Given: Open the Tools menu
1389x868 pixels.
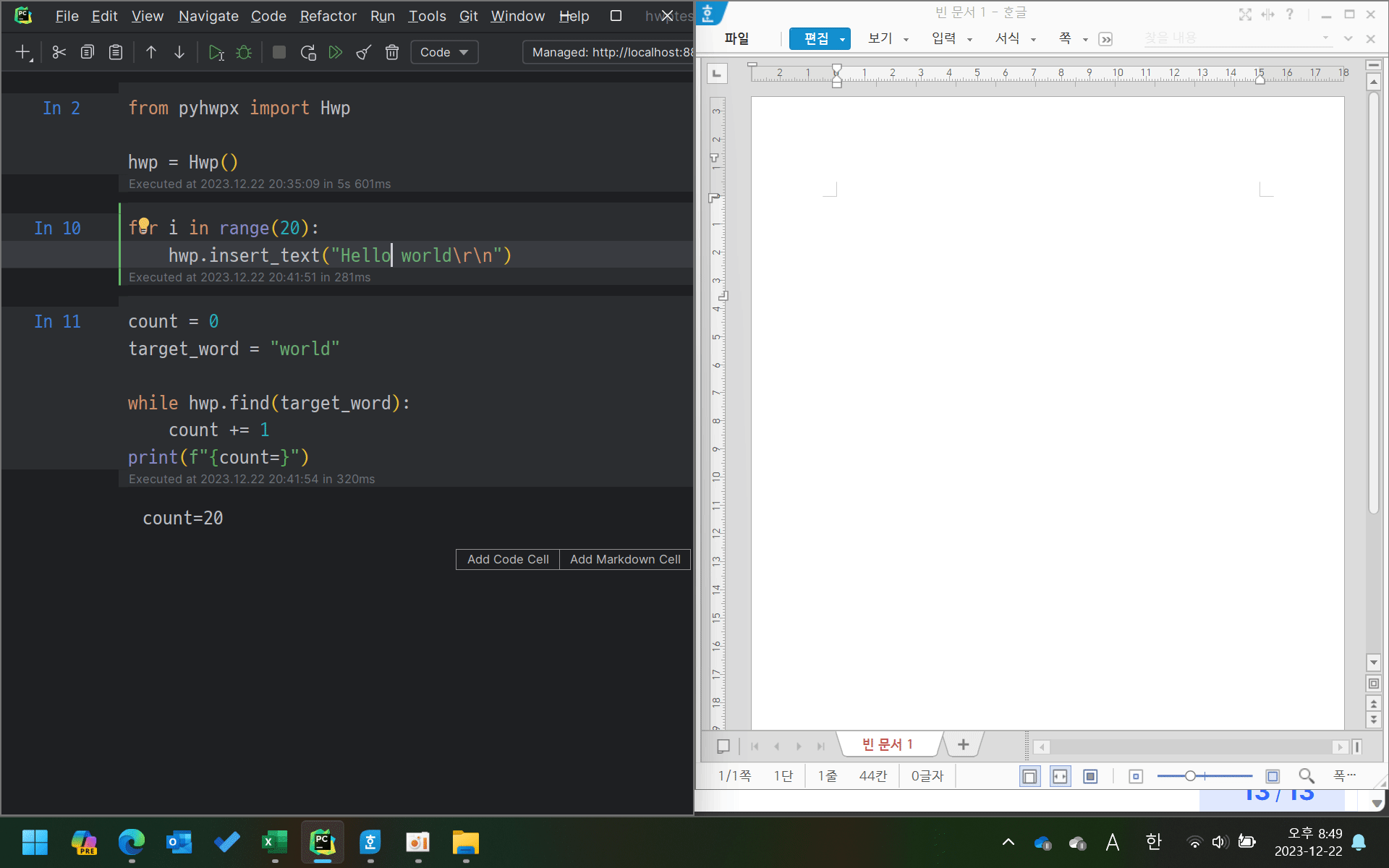Looking at the screenshot, I should (427, 16).
